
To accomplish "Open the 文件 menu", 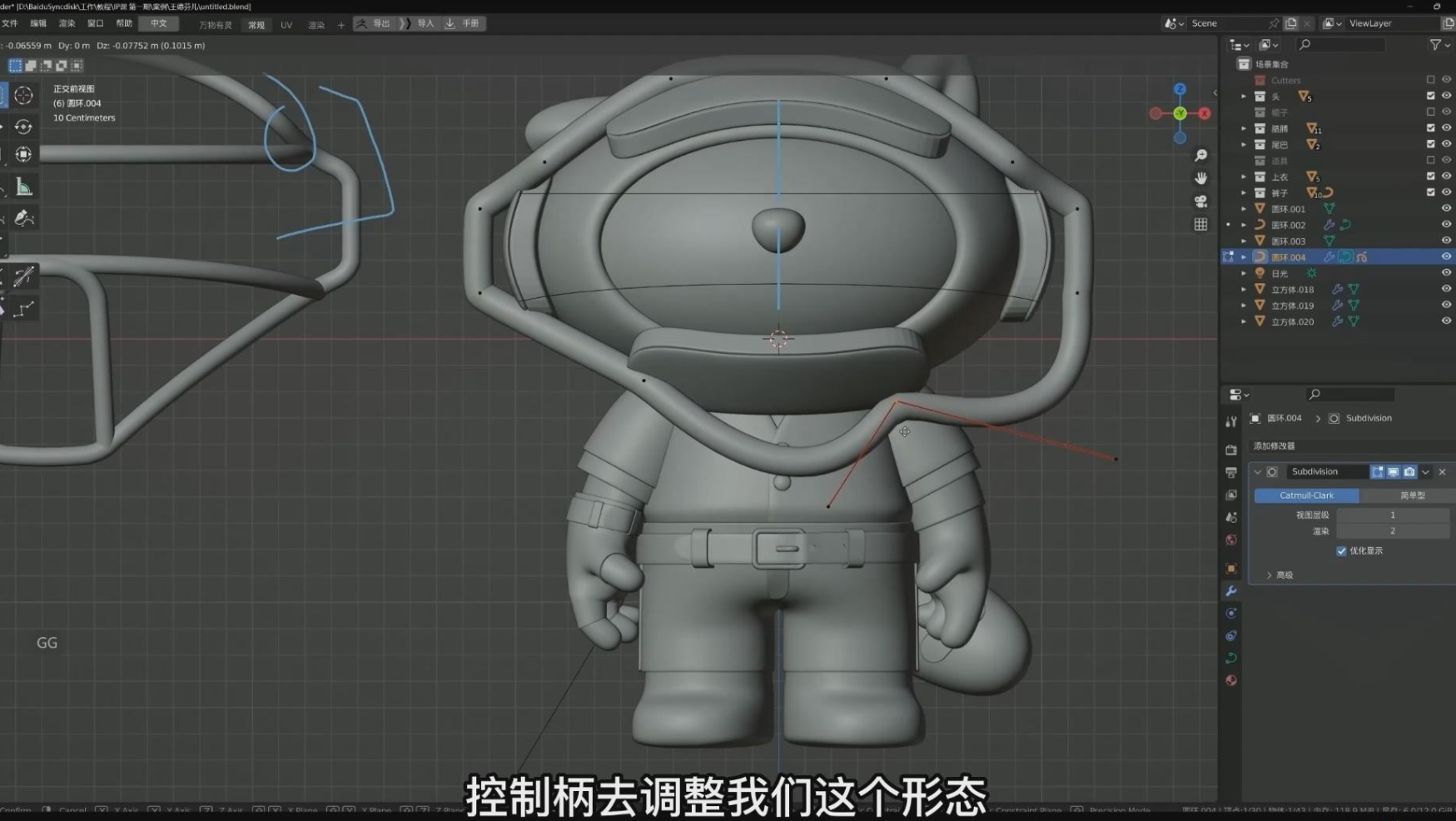I will tap(10, 24).
